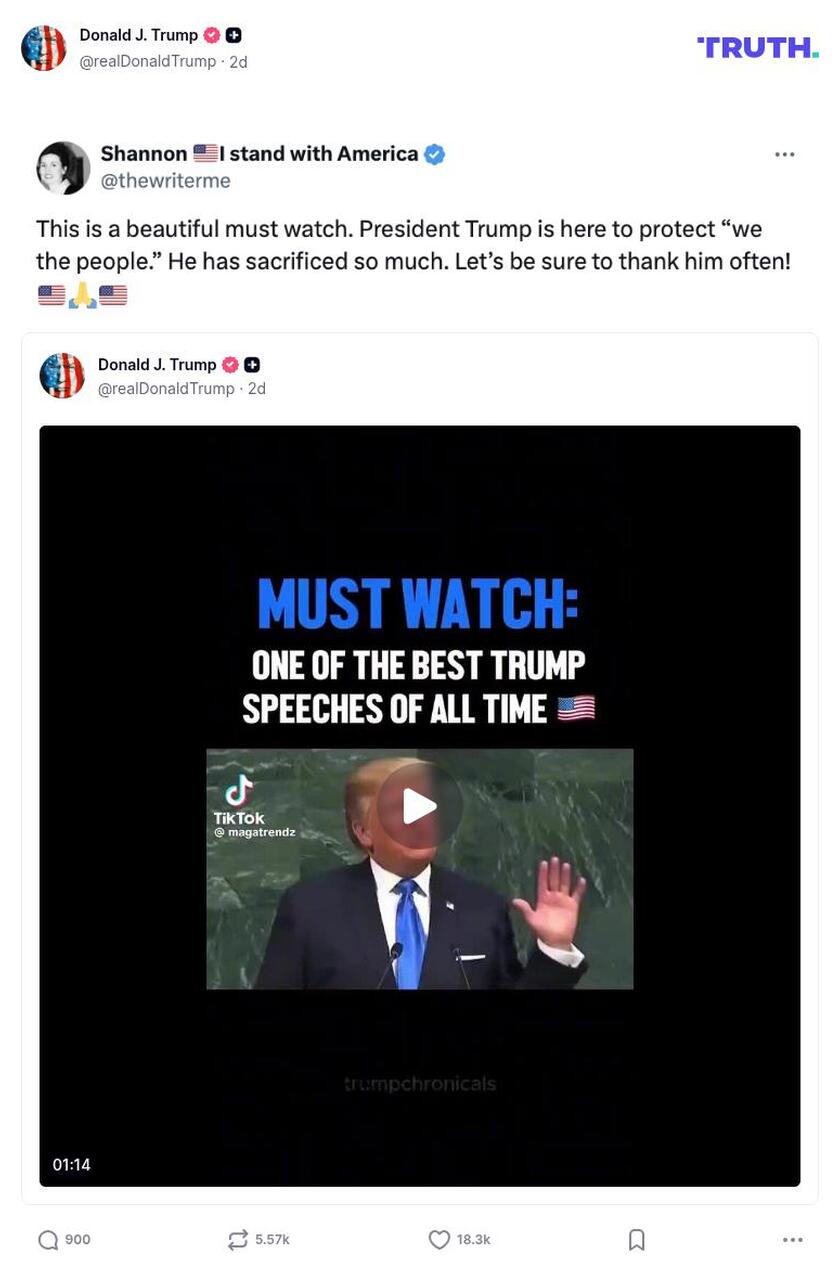
Task: Click the TRUTH logo in the header
Action: pos(757,46)
